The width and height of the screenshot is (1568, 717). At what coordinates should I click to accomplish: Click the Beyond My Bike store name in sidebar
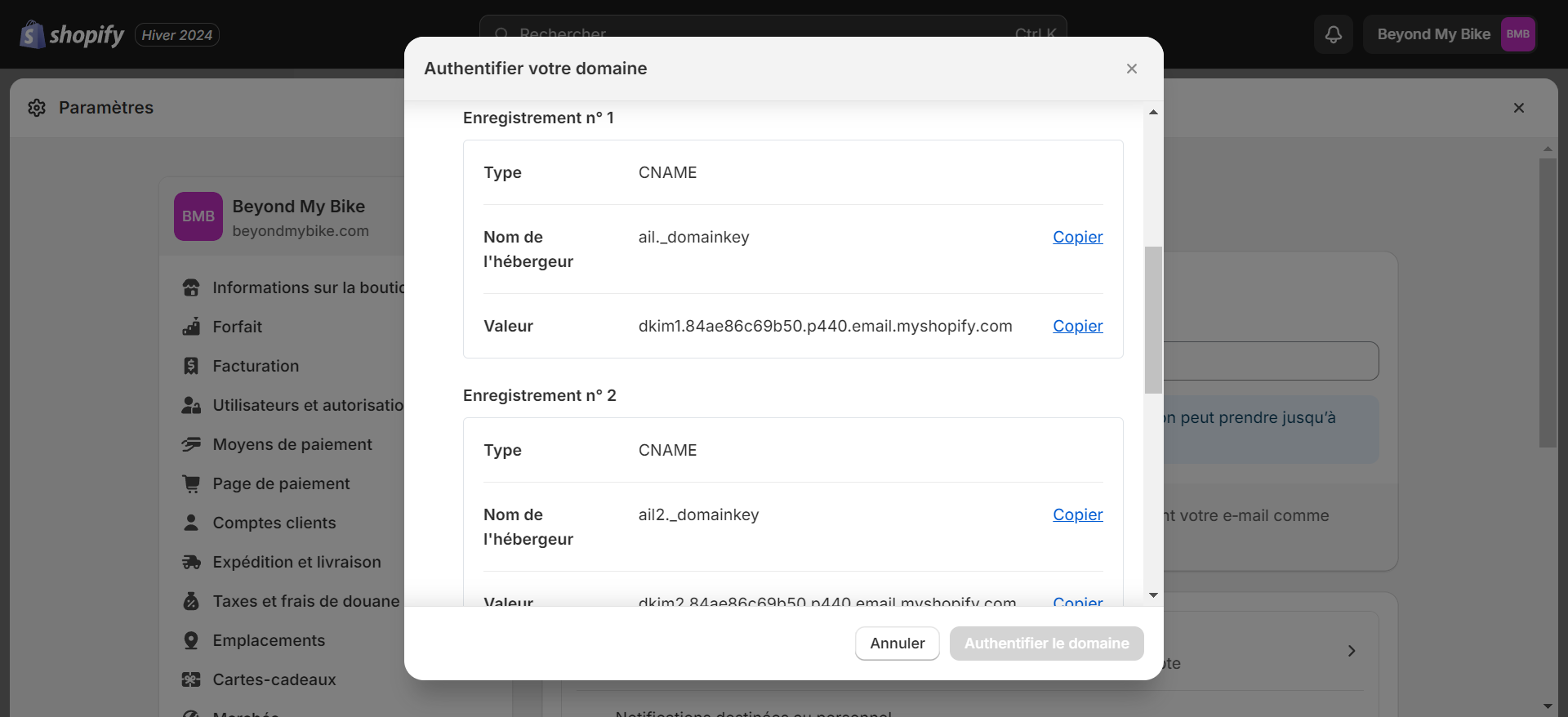tap(299, 207)
